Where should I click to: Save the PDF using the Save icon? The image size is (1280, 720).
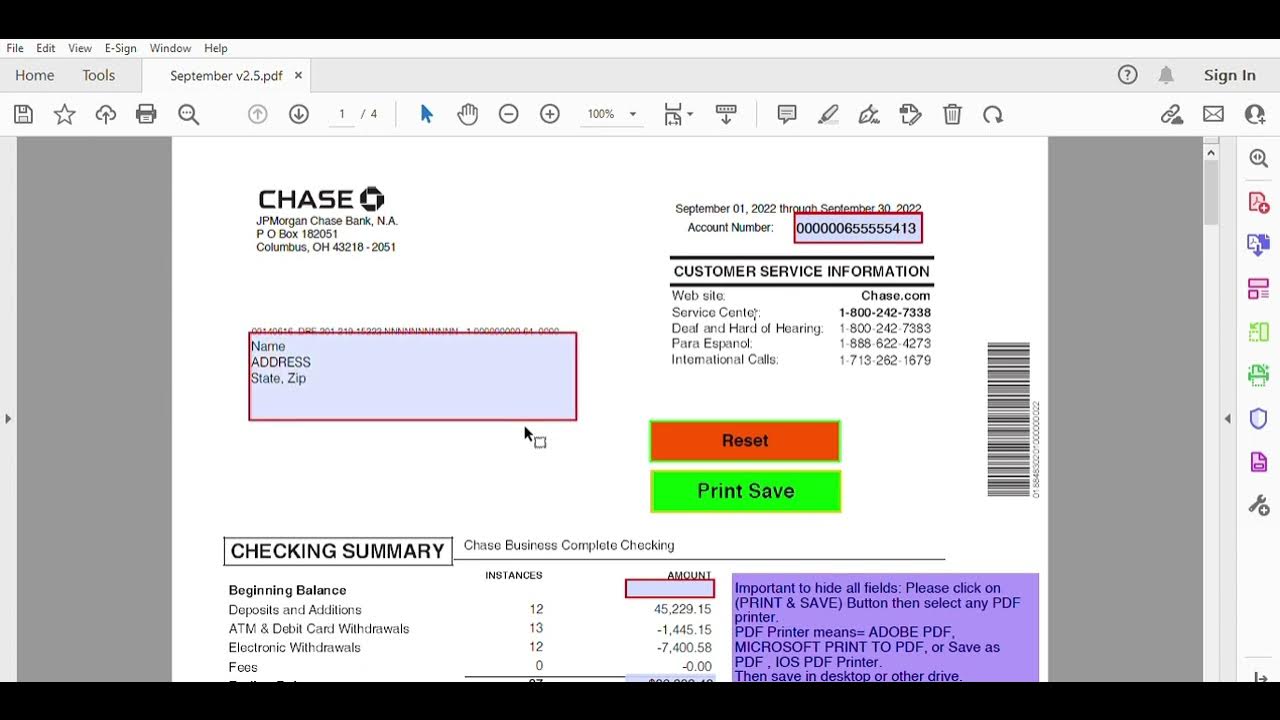22,113
